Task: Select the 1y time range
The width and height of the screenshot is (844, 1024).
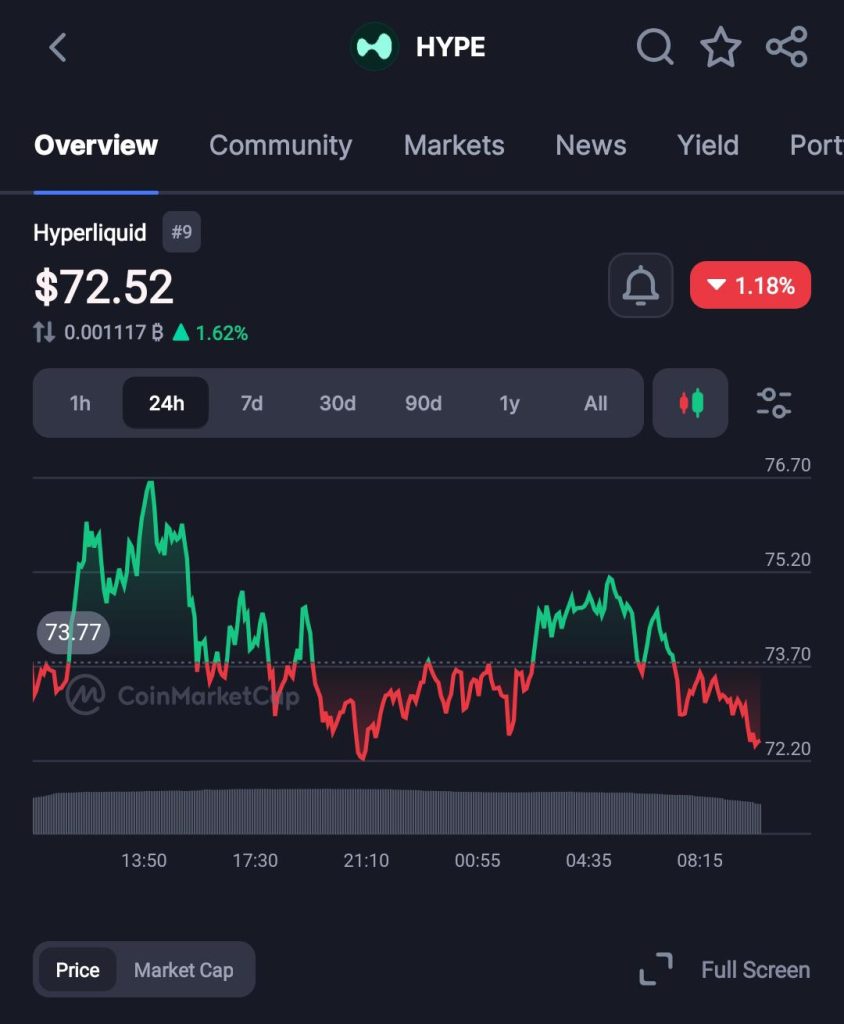Action: tap(510, 403)
